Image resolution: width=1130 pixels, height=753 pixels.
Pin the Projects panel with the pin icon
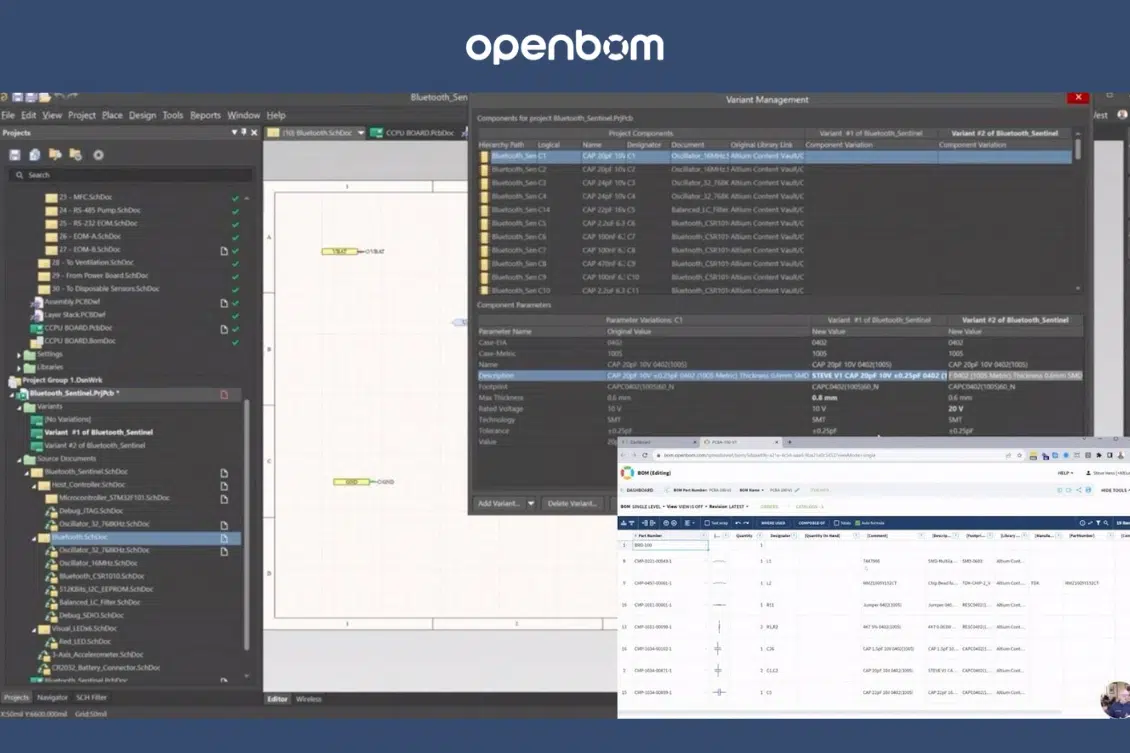click(244, 133)
